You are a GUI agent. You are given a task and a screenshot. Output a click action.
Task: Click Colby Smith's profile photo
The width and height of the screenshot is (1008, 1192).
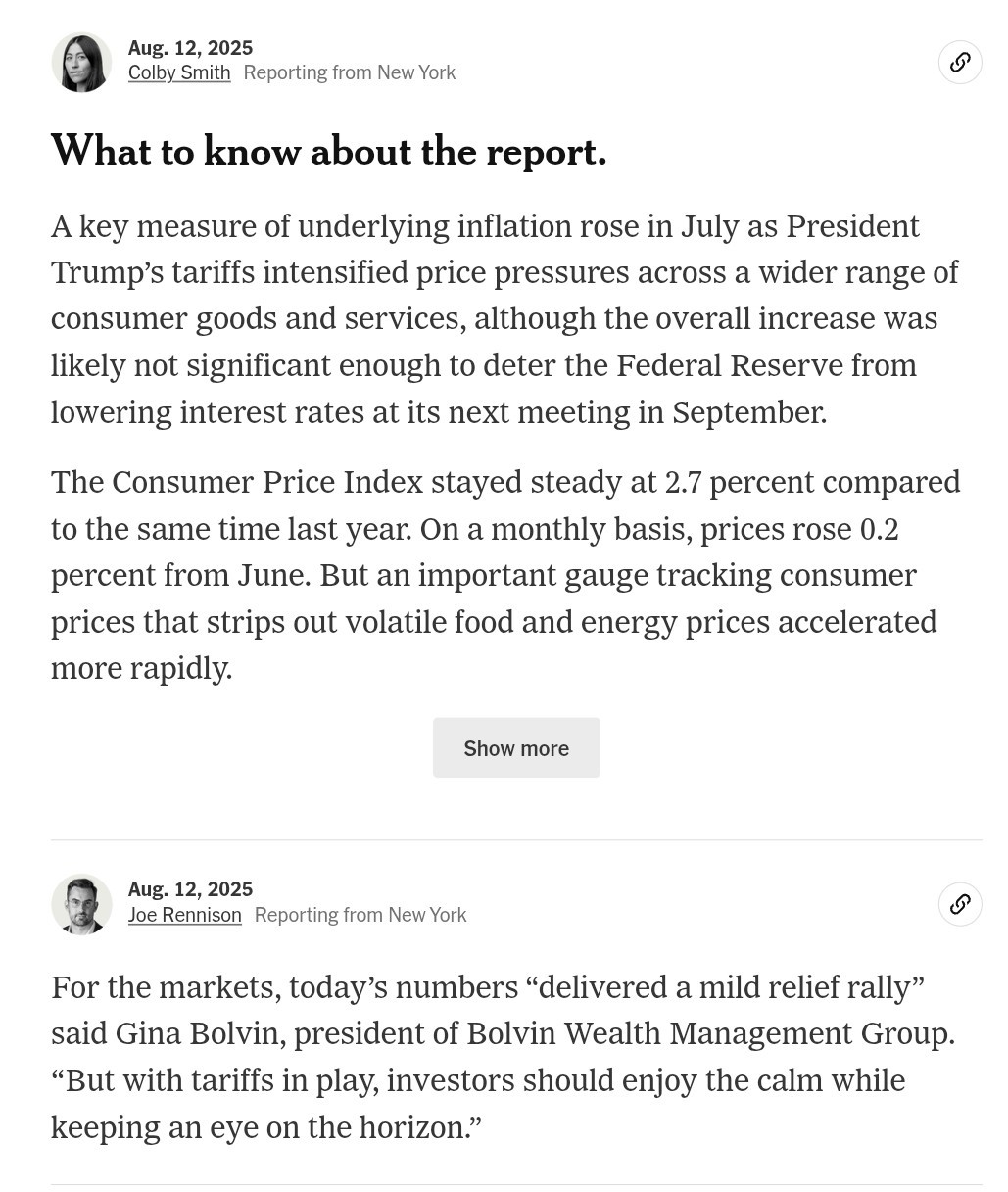coord(81,63)
